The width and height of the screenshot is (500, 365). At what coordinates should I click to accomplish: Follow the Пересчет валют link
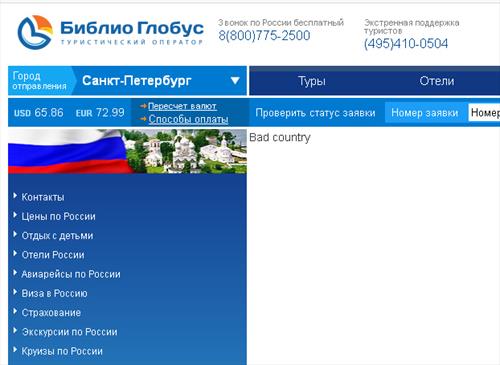coord(182,106)
